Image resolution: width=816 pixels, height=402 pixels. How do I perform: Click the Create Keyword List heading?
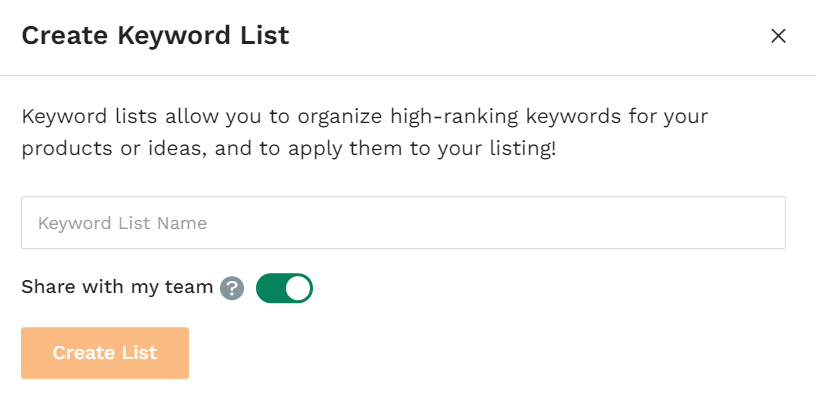coord(155,36)
